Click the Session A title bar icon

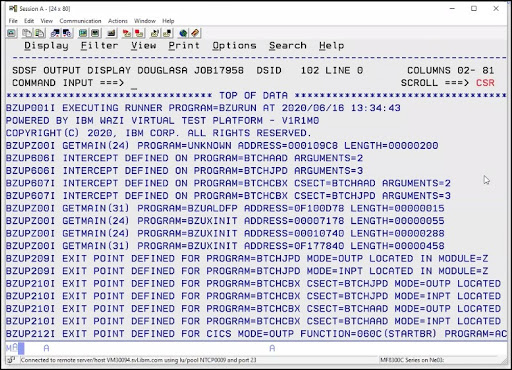[x=13, y=9]
